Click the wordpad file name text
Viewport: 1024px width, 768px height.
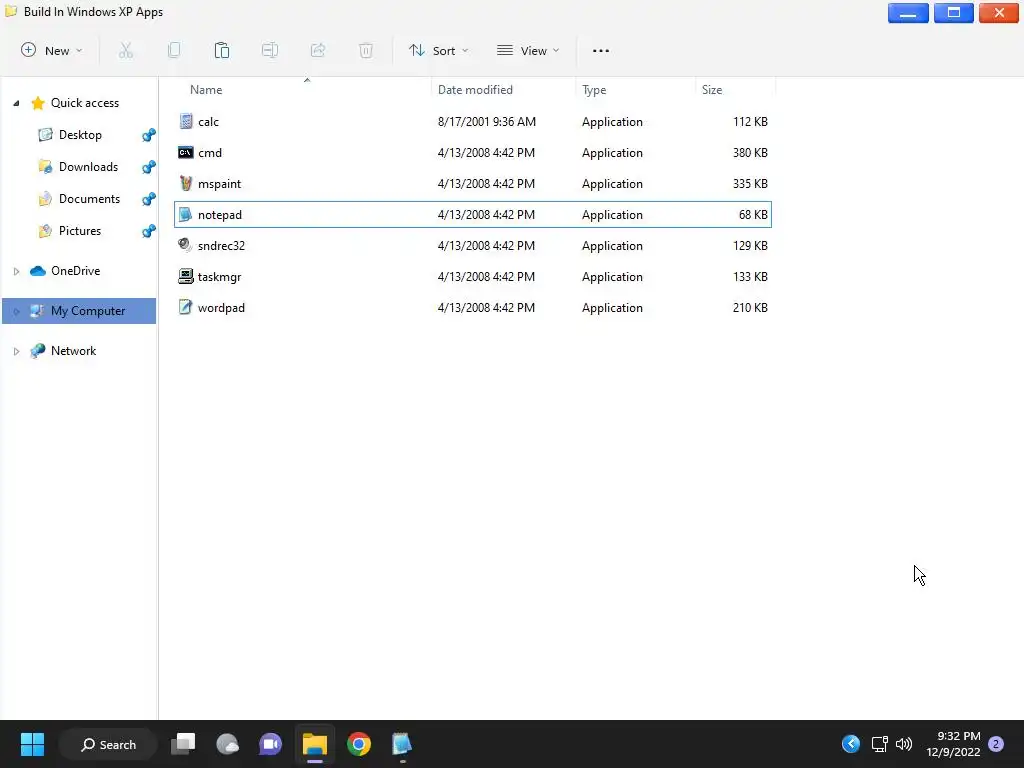click(x=221, y=308)
